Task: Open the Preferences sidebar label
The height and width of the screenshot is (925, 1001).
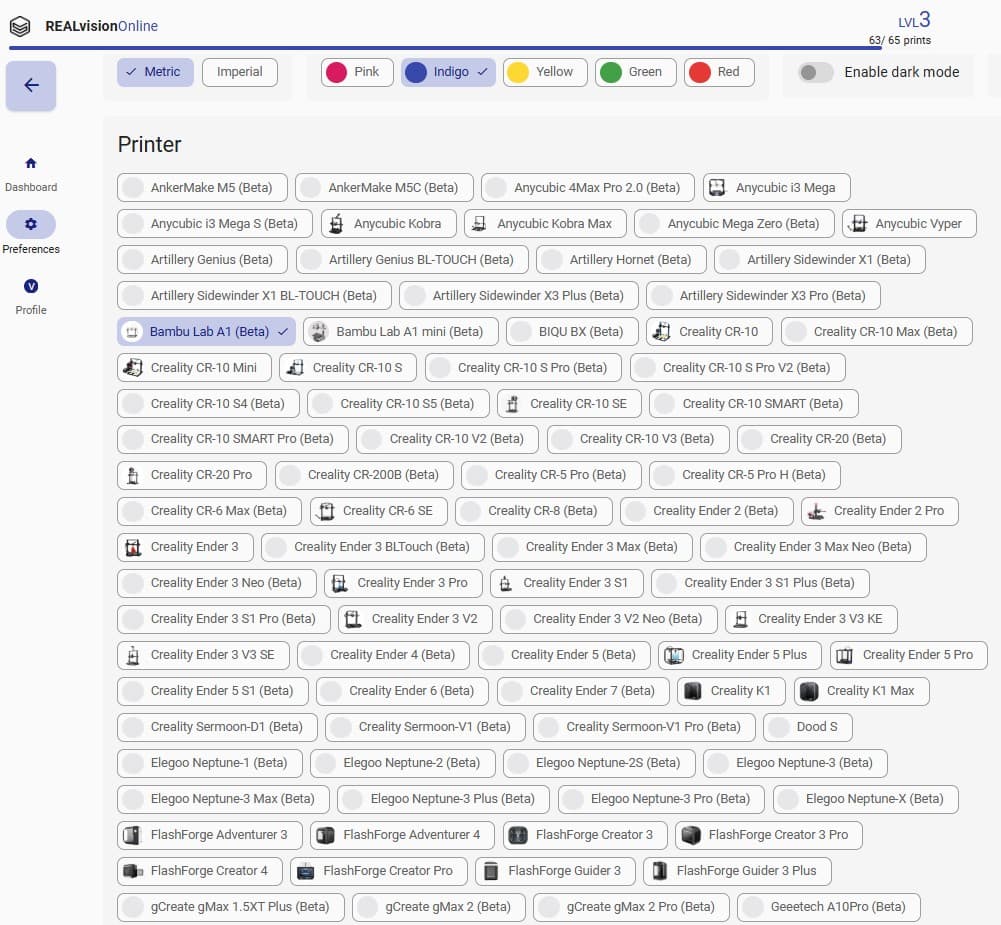Action: (x=31, y=250)
